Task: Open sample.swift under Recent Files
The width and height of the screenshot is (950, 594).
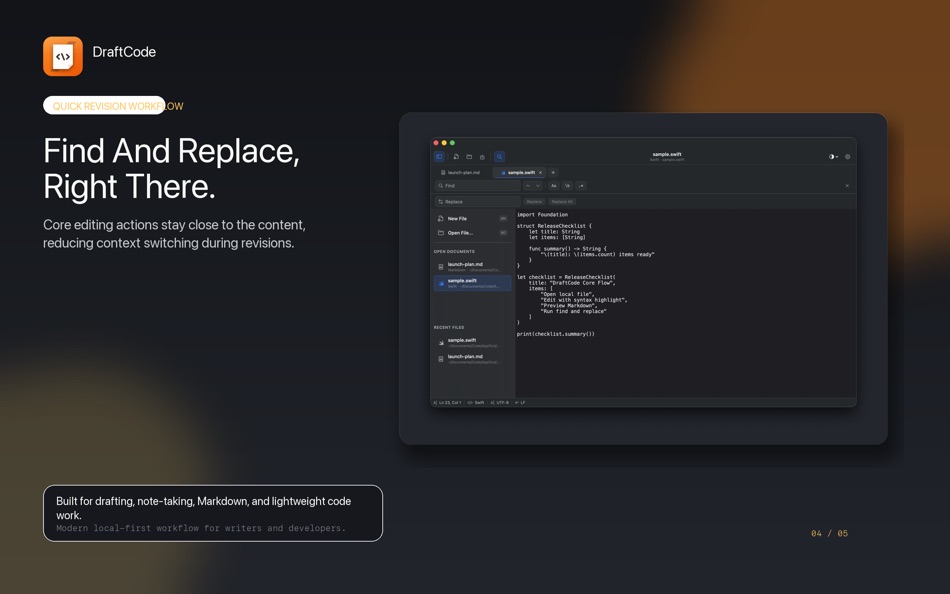Action: coord(472,342)
